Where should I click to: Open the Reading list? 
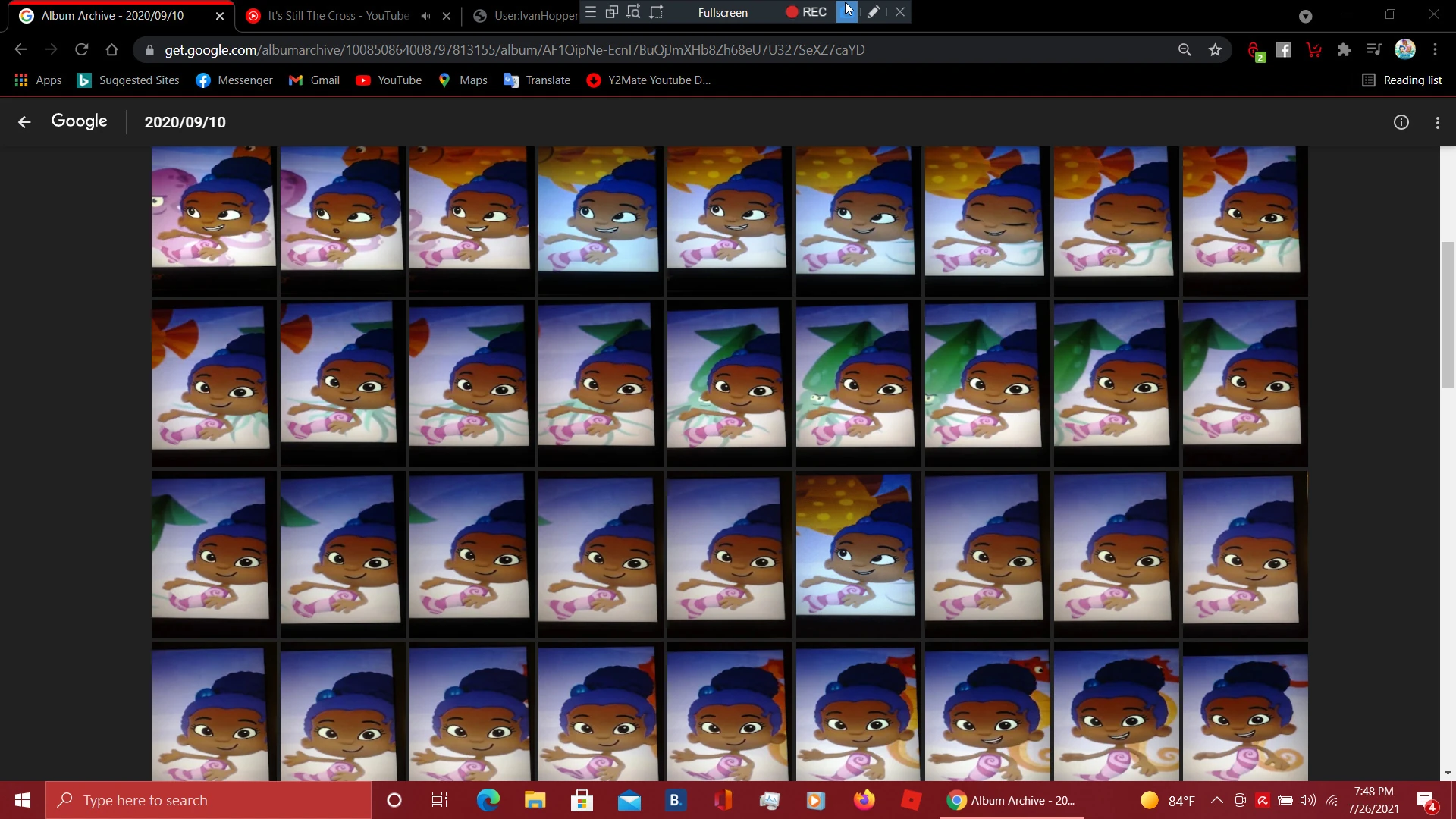[x=1402, y=80]
